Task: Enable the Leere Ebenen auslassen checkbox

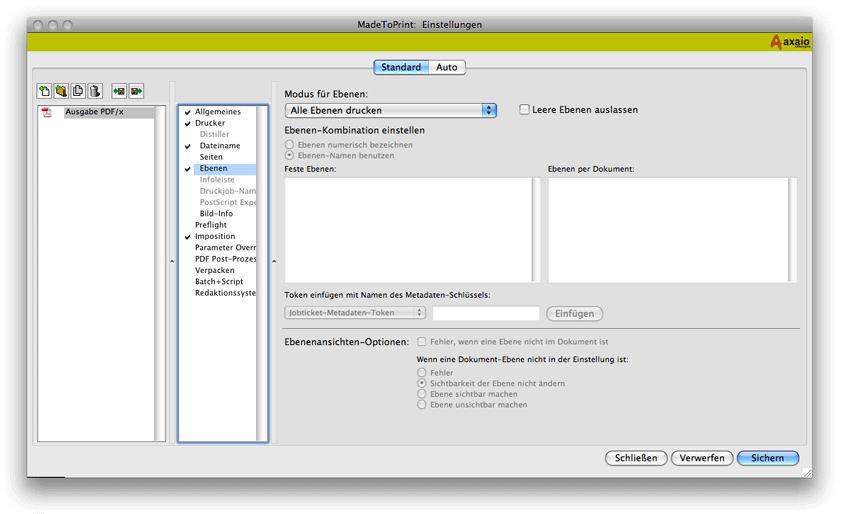Action: [524, 110]
